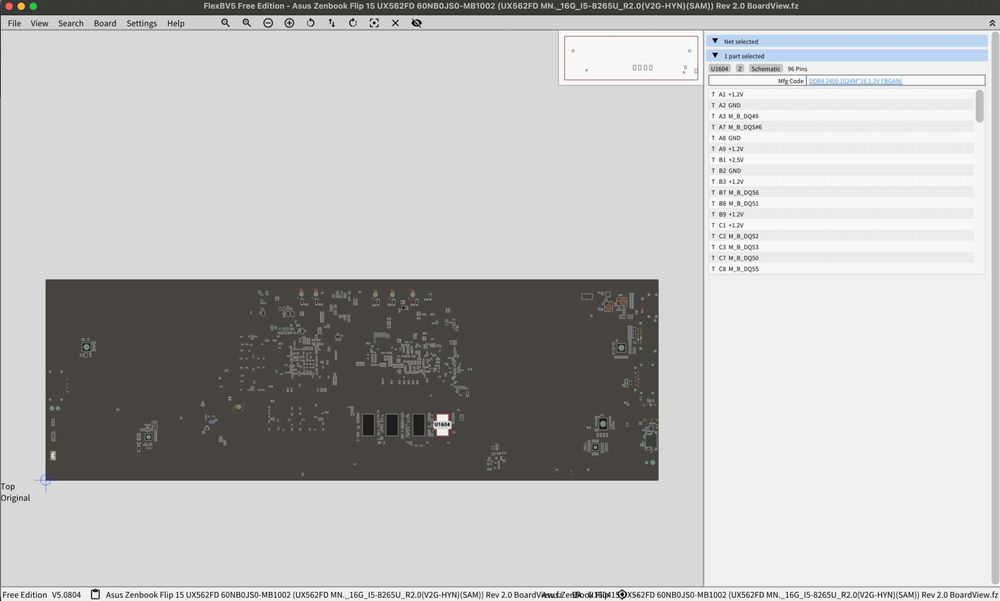Open the Search menu

71,23
